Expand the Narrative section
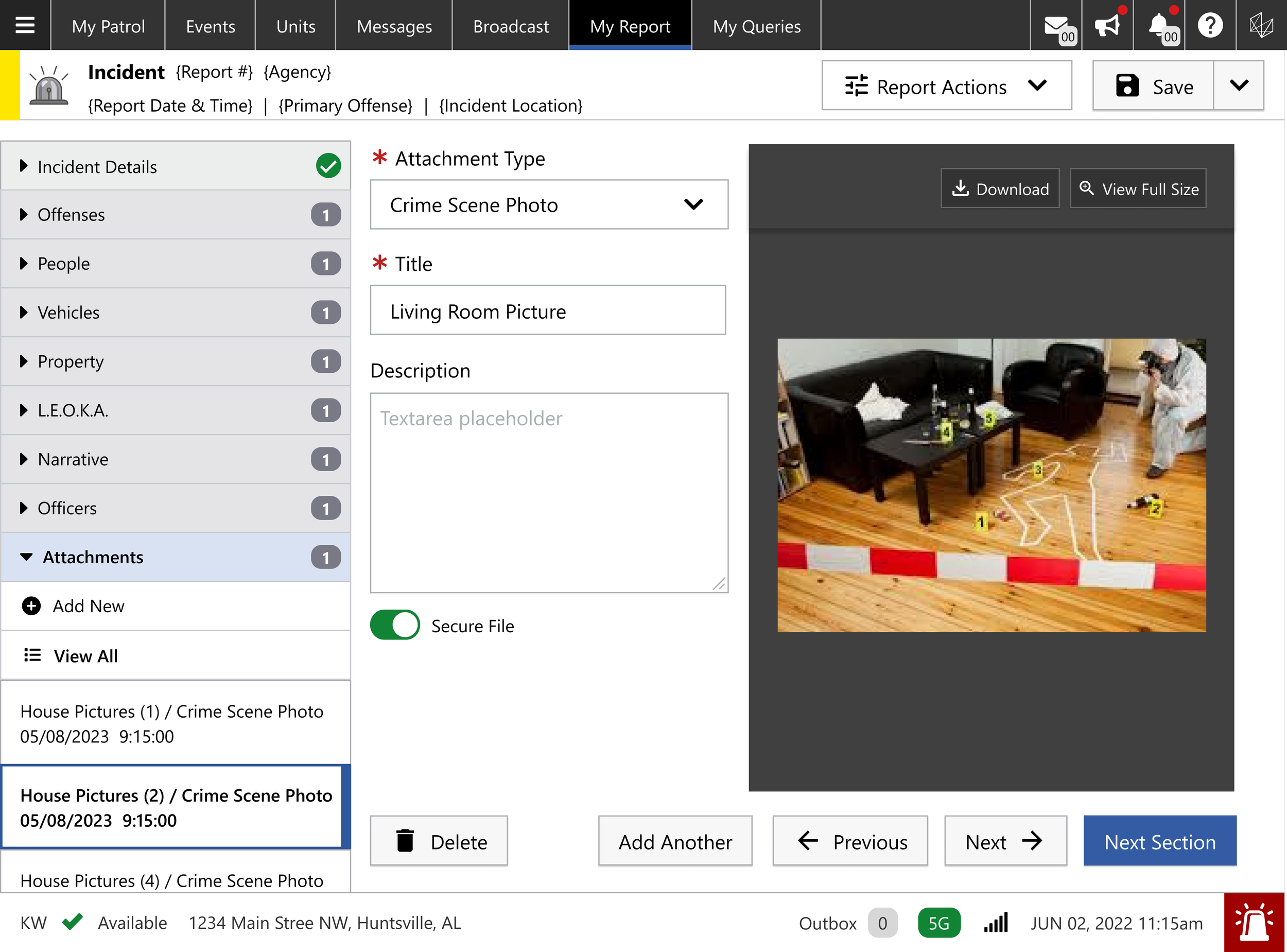Viewport: 1287px width, 952px height. click(x=176, y=460)
